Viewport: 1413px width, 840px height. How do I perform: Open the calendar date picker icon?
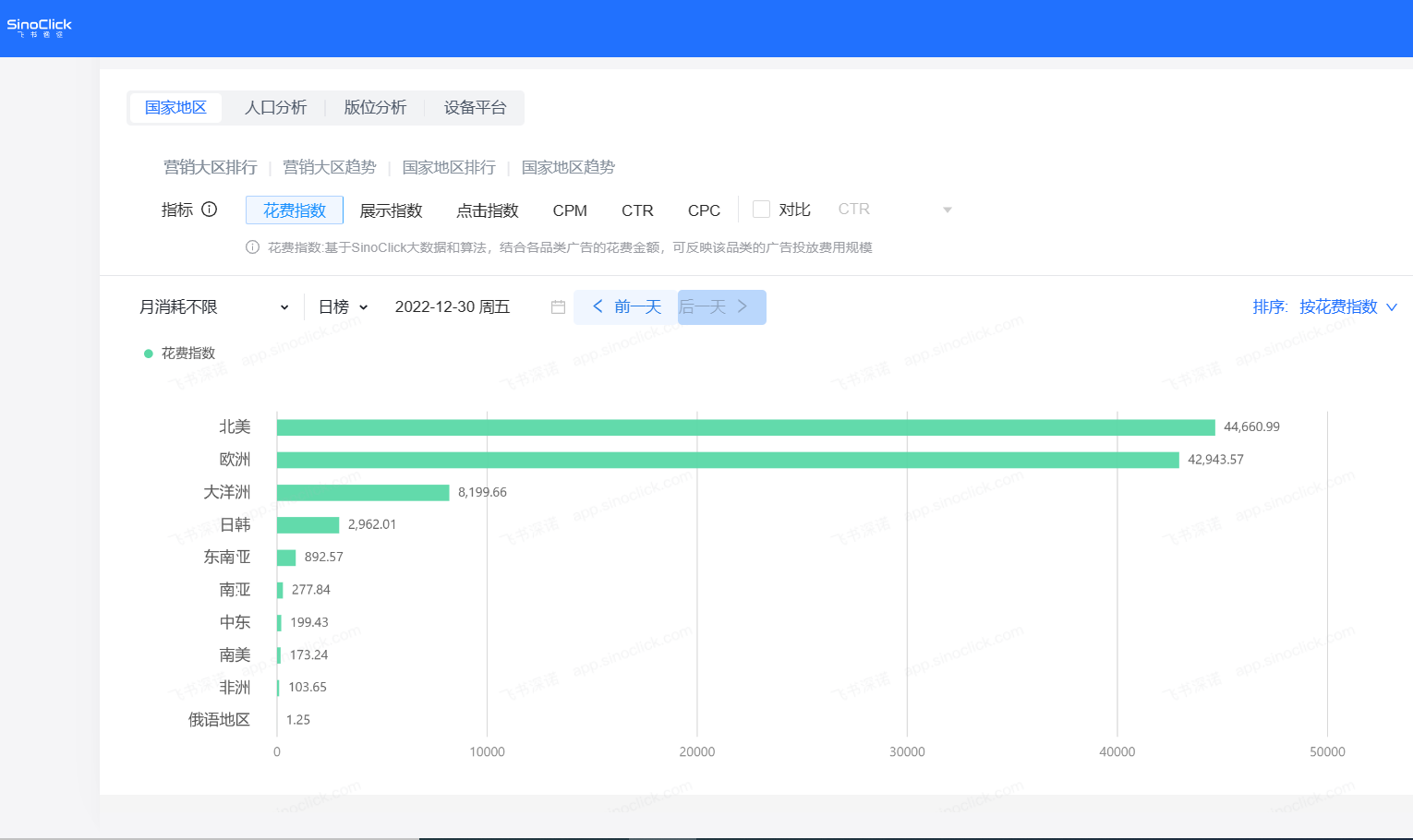coord(558,307)
